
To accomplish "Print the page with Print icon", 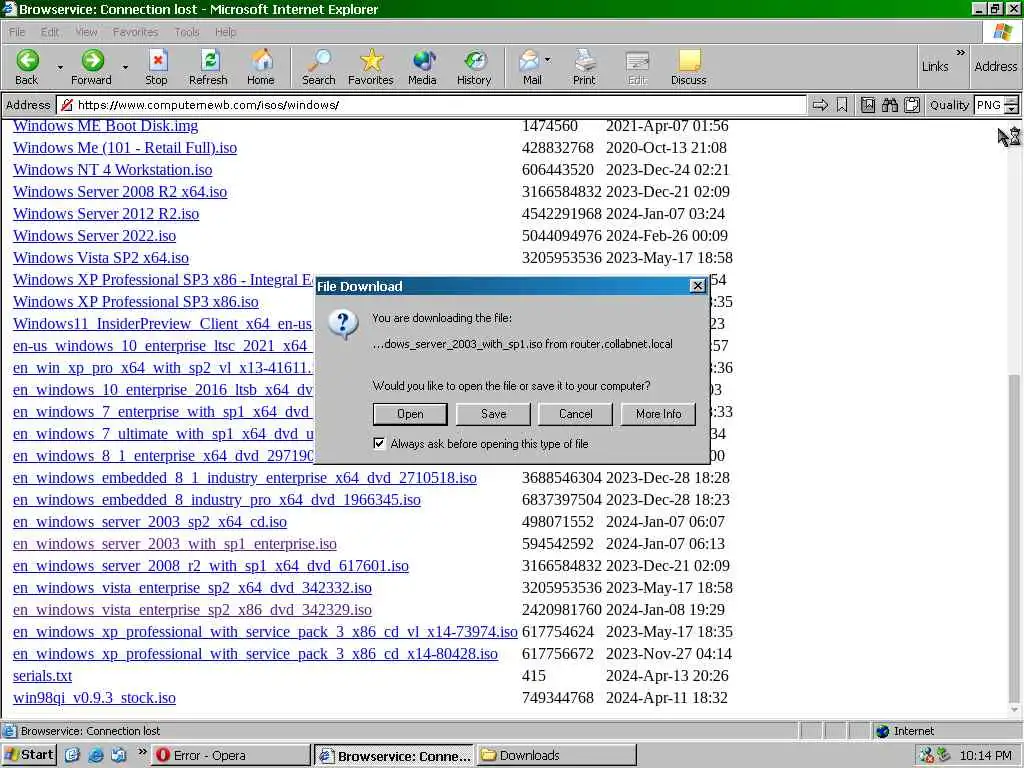I will (584, 60).
